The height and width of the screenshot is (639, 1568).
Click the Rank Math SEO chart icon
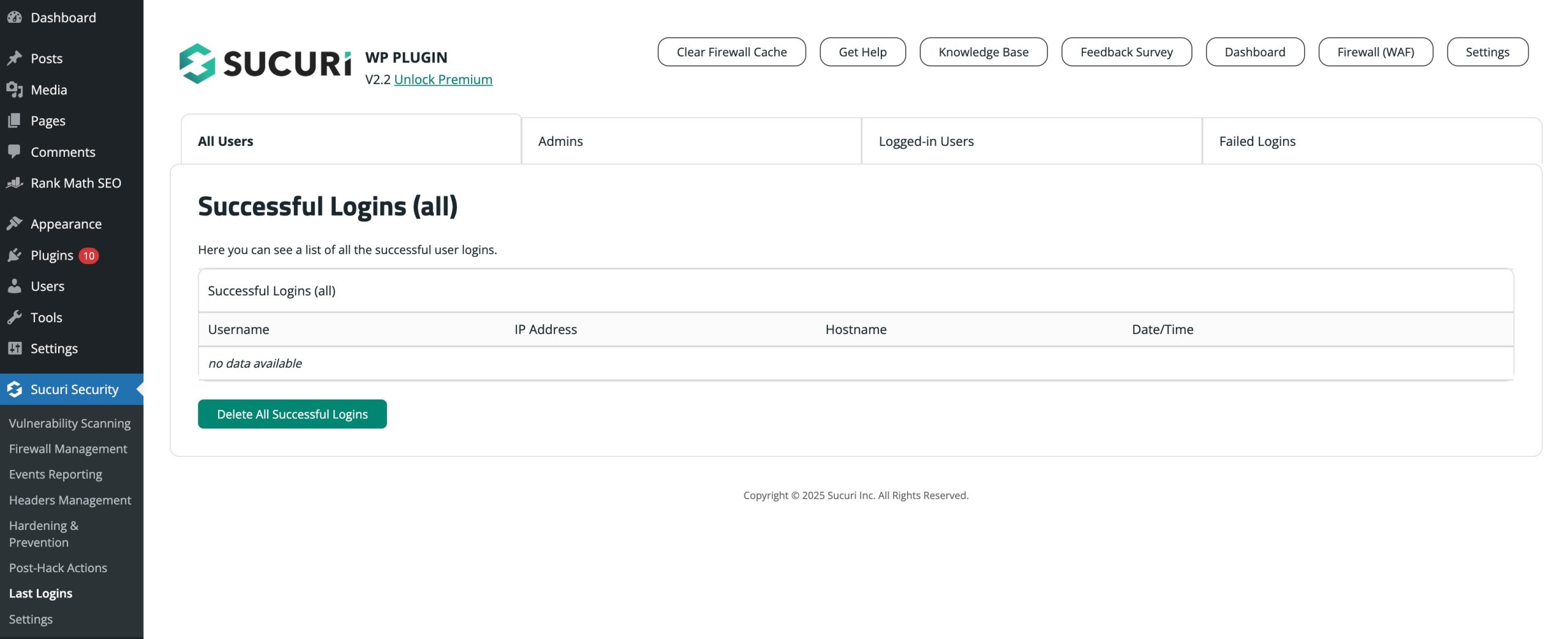pyautogui.click(x=15, y=183)
